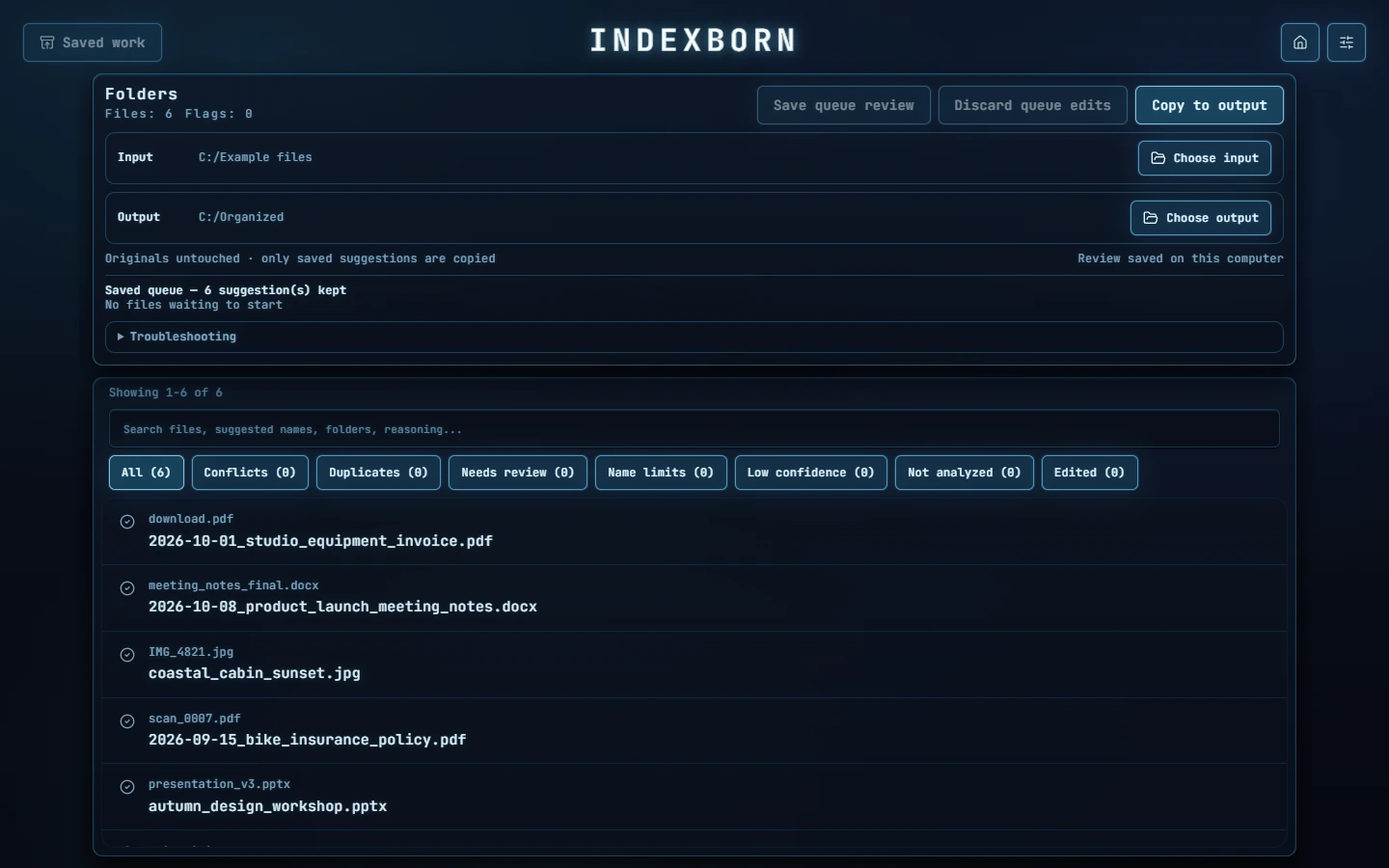Click suggested name coastal_cabin_sunset.jpg

(x=255, y=673)
